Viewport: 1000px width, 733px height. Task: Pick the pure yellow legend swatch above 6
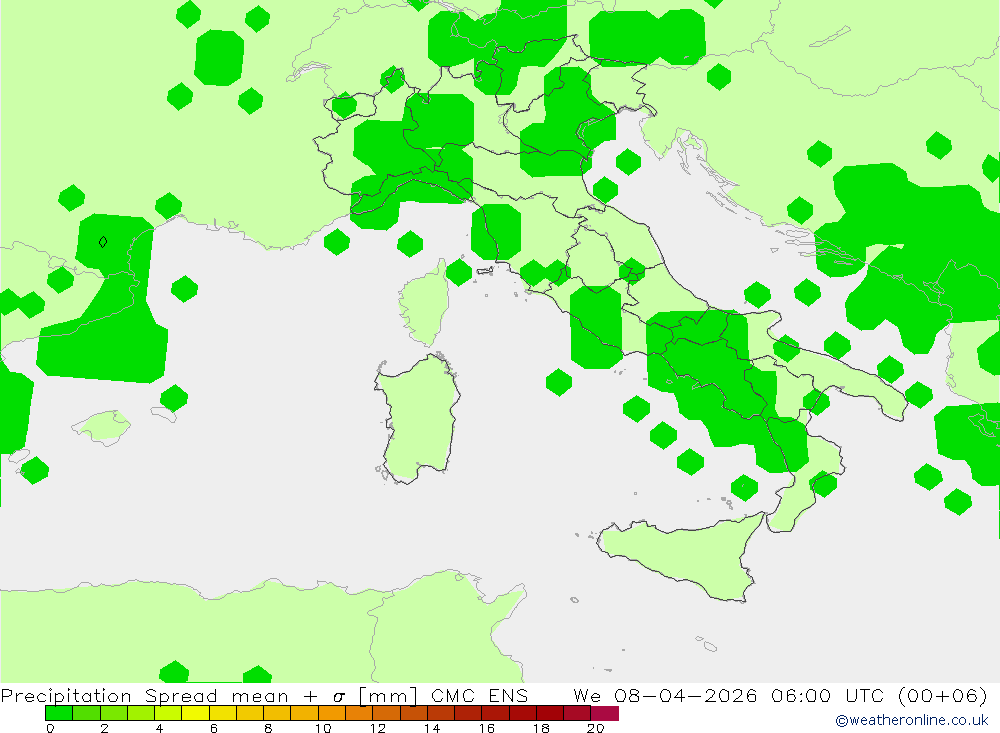(x=195, y=713)
